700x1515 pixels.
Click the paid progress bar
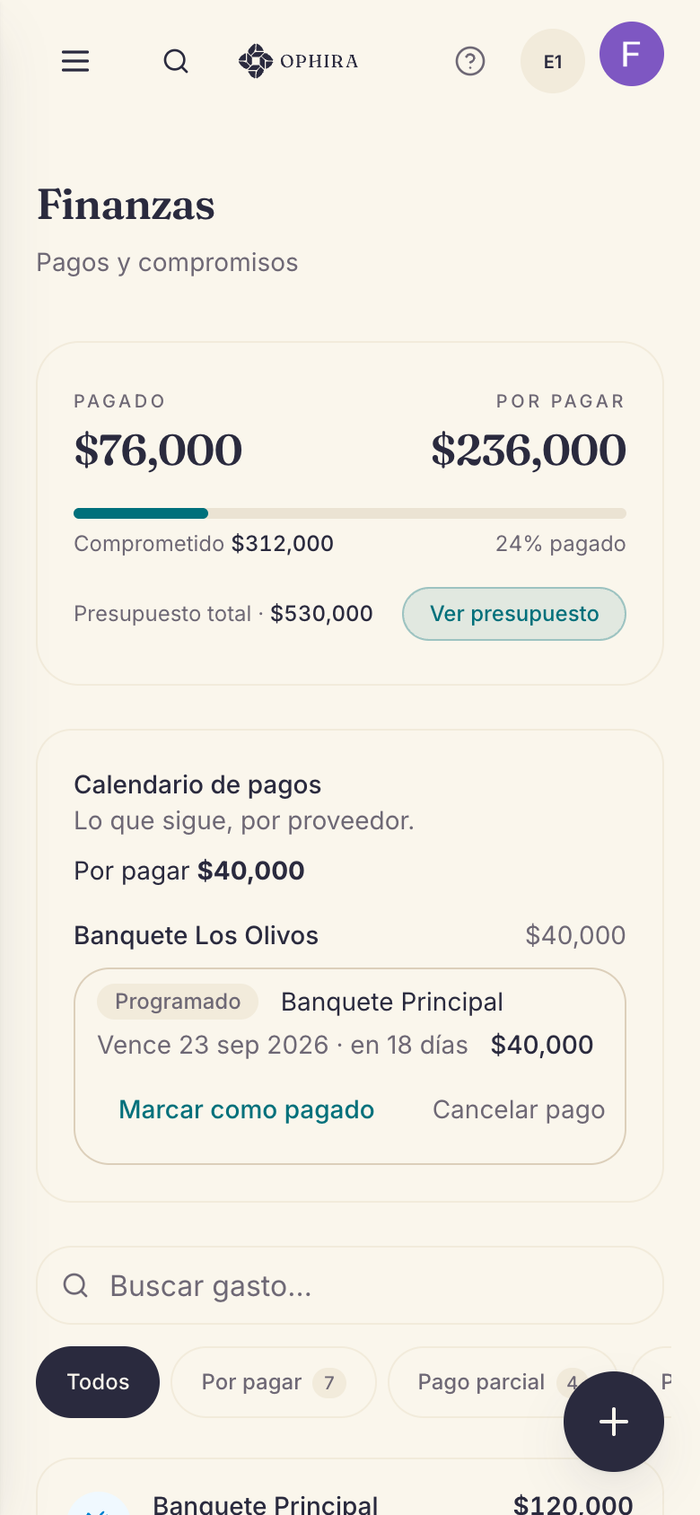[350, 514]
